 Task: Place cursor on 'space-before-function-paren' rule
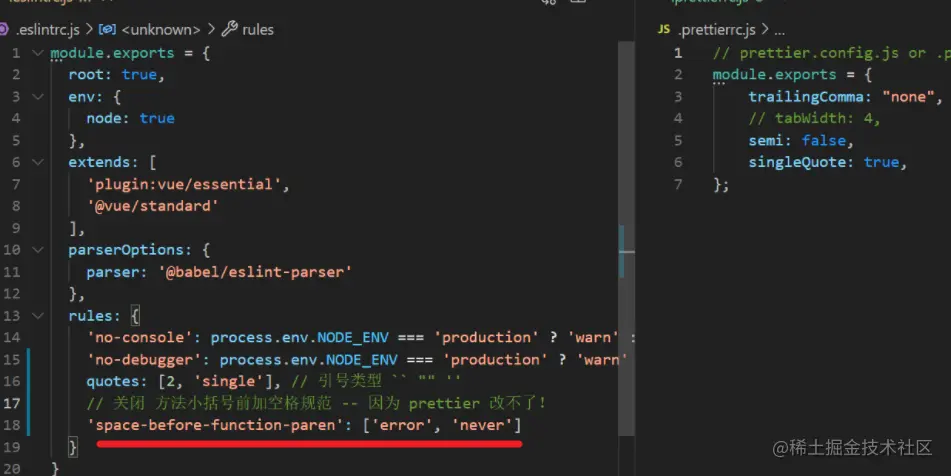coord(215,425)
